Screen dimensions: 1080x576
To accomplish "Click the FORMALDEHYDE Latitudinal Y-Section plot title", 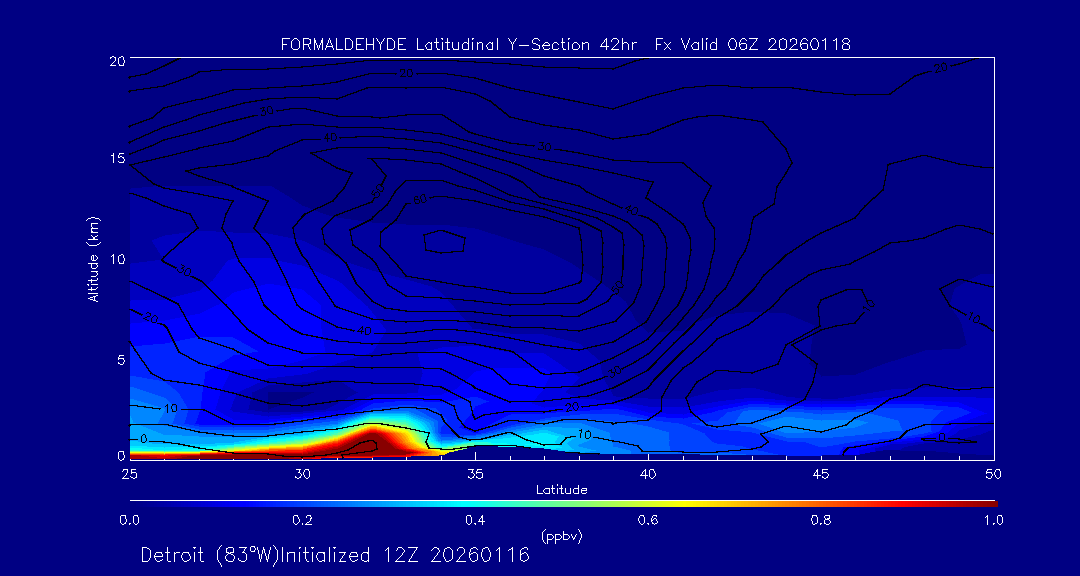I will pyautogui.click(x=565, y=45).
